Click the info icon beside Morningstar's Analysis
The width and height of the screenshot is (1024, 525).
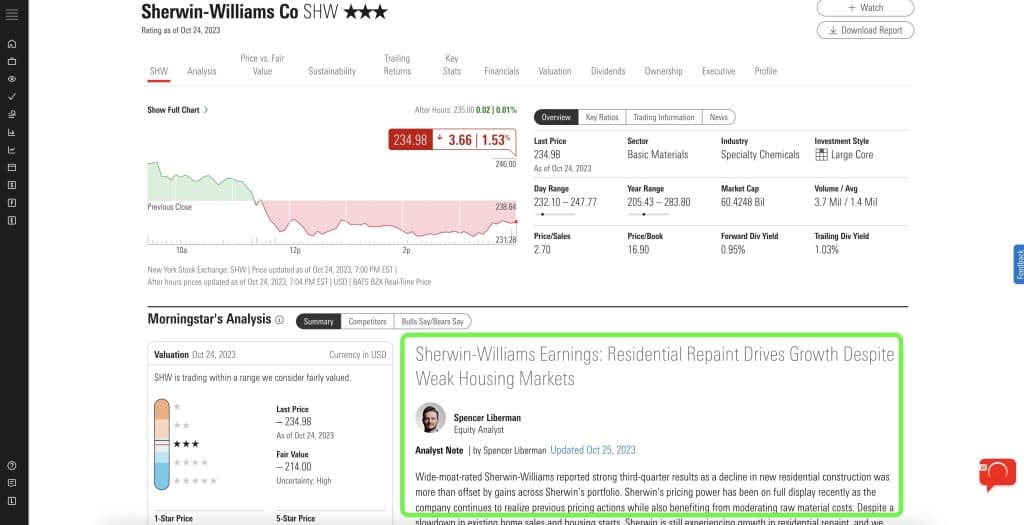coord(280,320)
